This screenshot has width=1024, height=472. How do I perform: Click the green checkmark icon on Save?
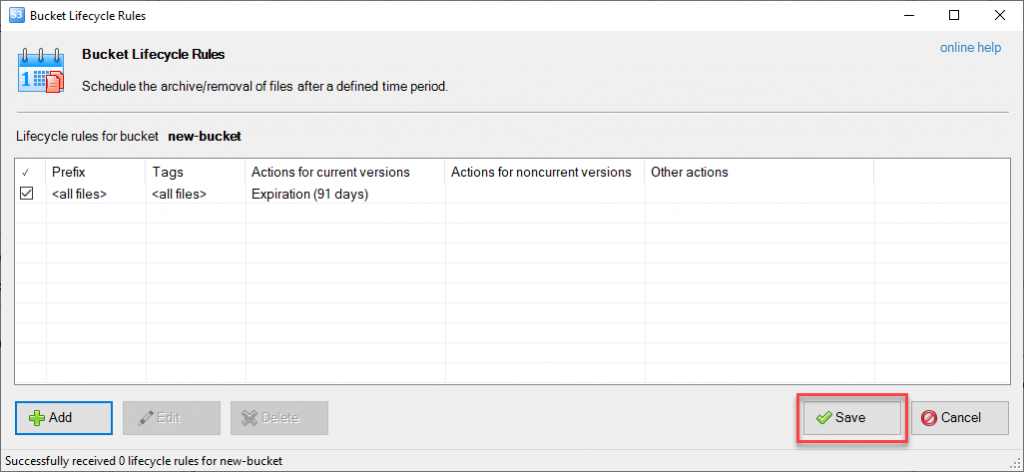823,418
